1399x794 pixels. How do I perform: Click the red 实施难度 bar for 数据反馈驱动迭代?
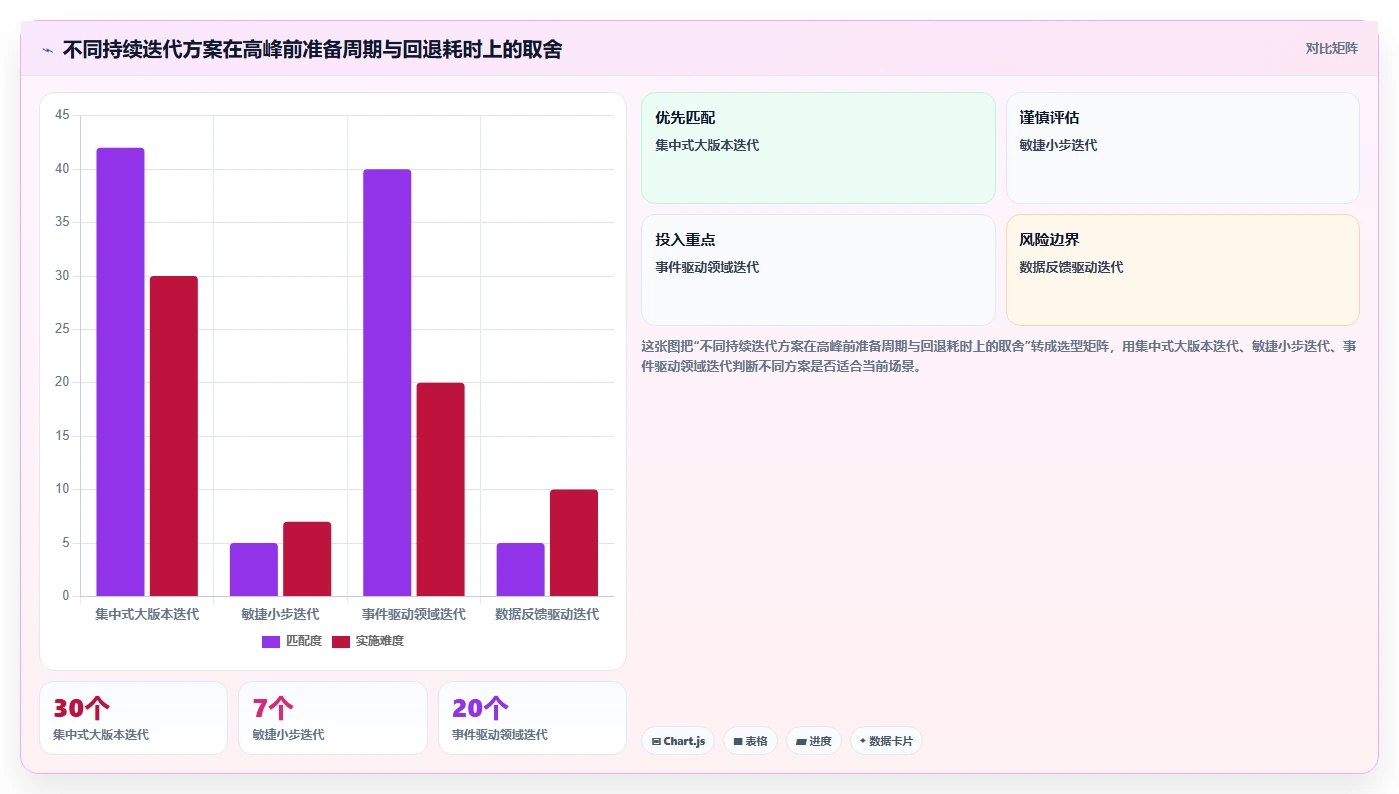point(574,543)
